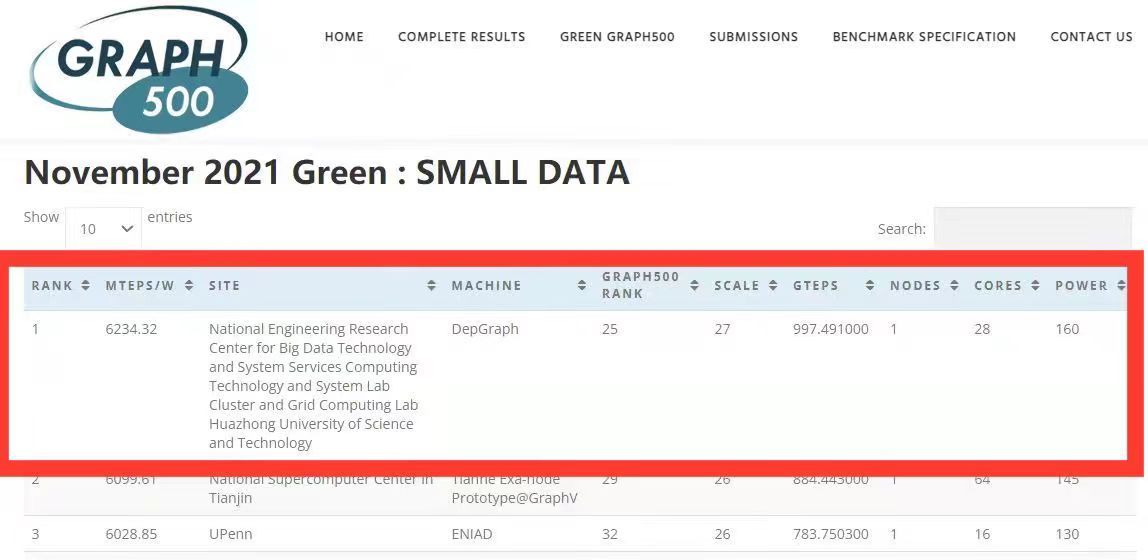Sort by Graph500 Rank column arrows
The width and height of the screenshot is (1148, 560).
click(694, 286)
